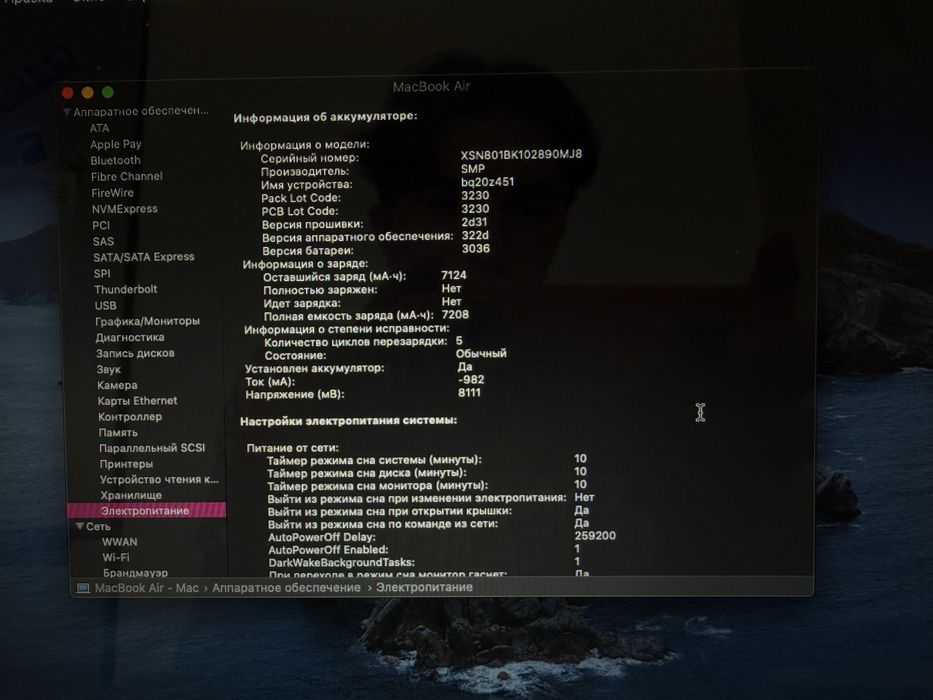
Task: Click Электропитание in path bar
Action: tap(424, 587)
